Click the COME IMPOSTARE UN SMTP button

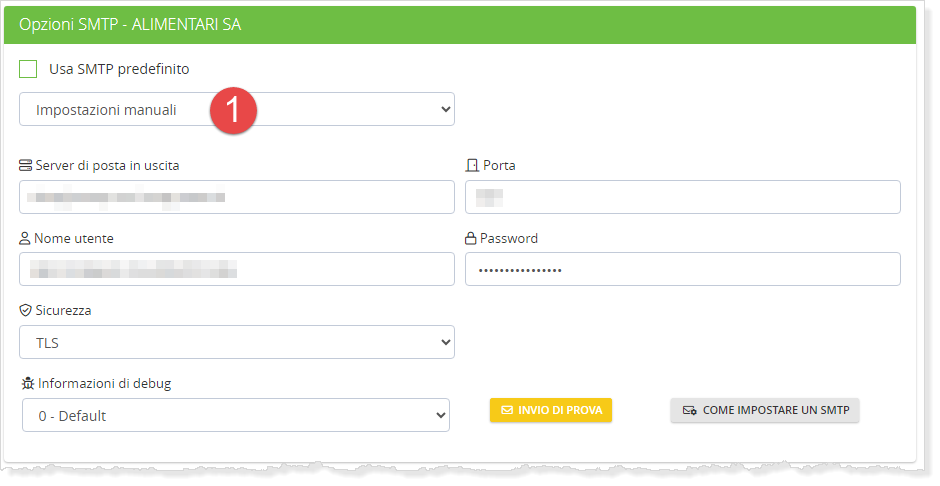pos(765,410)
